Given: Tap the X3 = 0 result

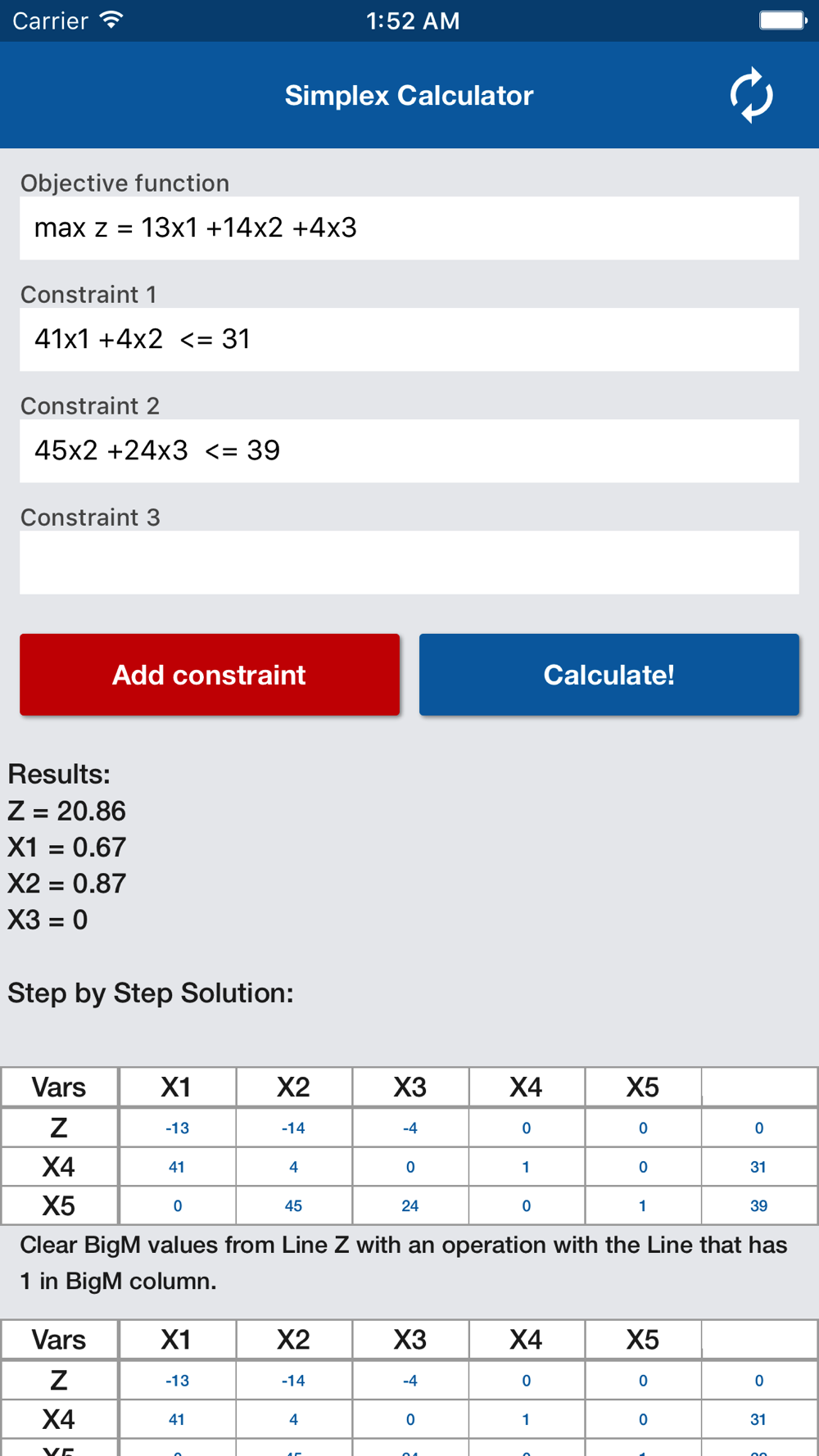Looking at the screenshot, I should (48, 920).
